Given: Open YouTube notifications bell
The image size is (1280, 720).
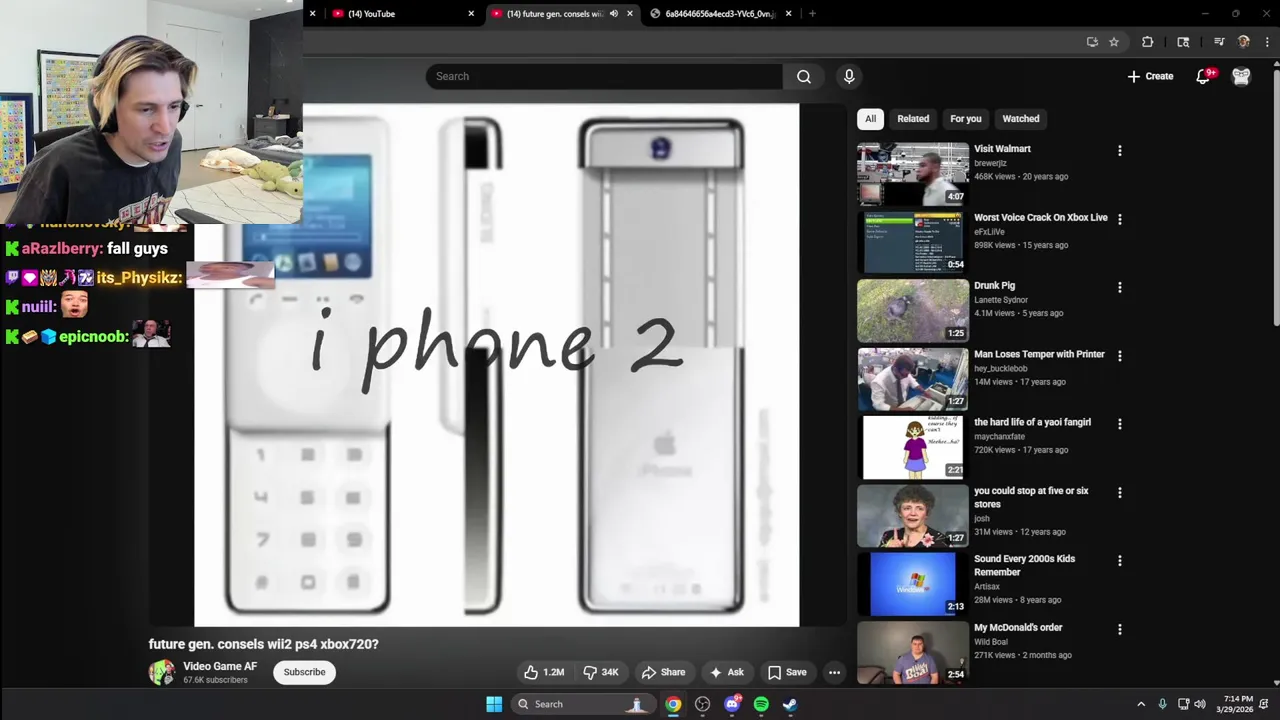Looking at the screenshot, I should (1203, 76).
